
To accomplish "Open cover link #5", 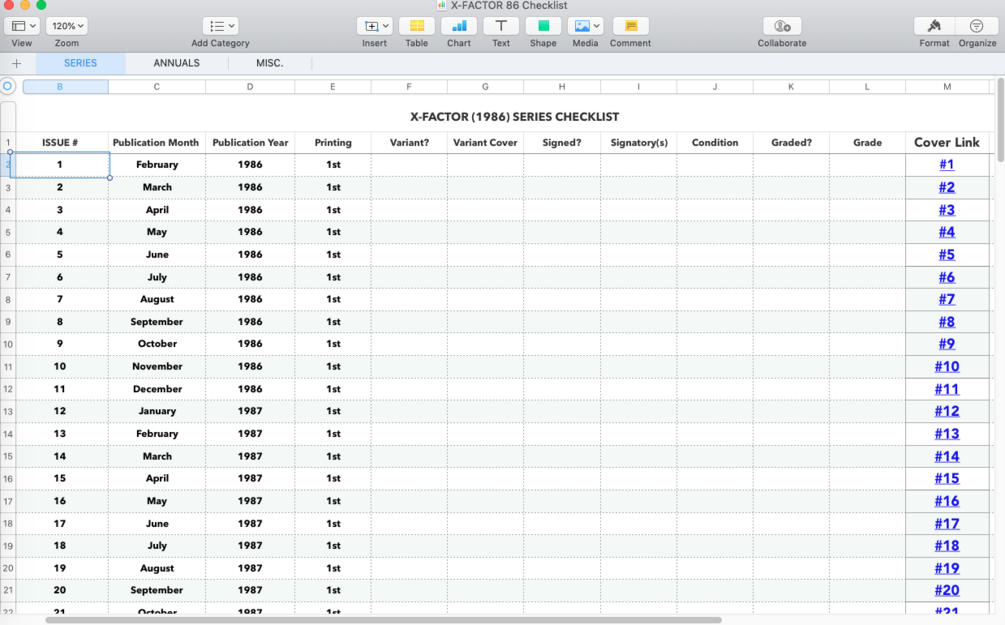I will click(x=947, y=254).
